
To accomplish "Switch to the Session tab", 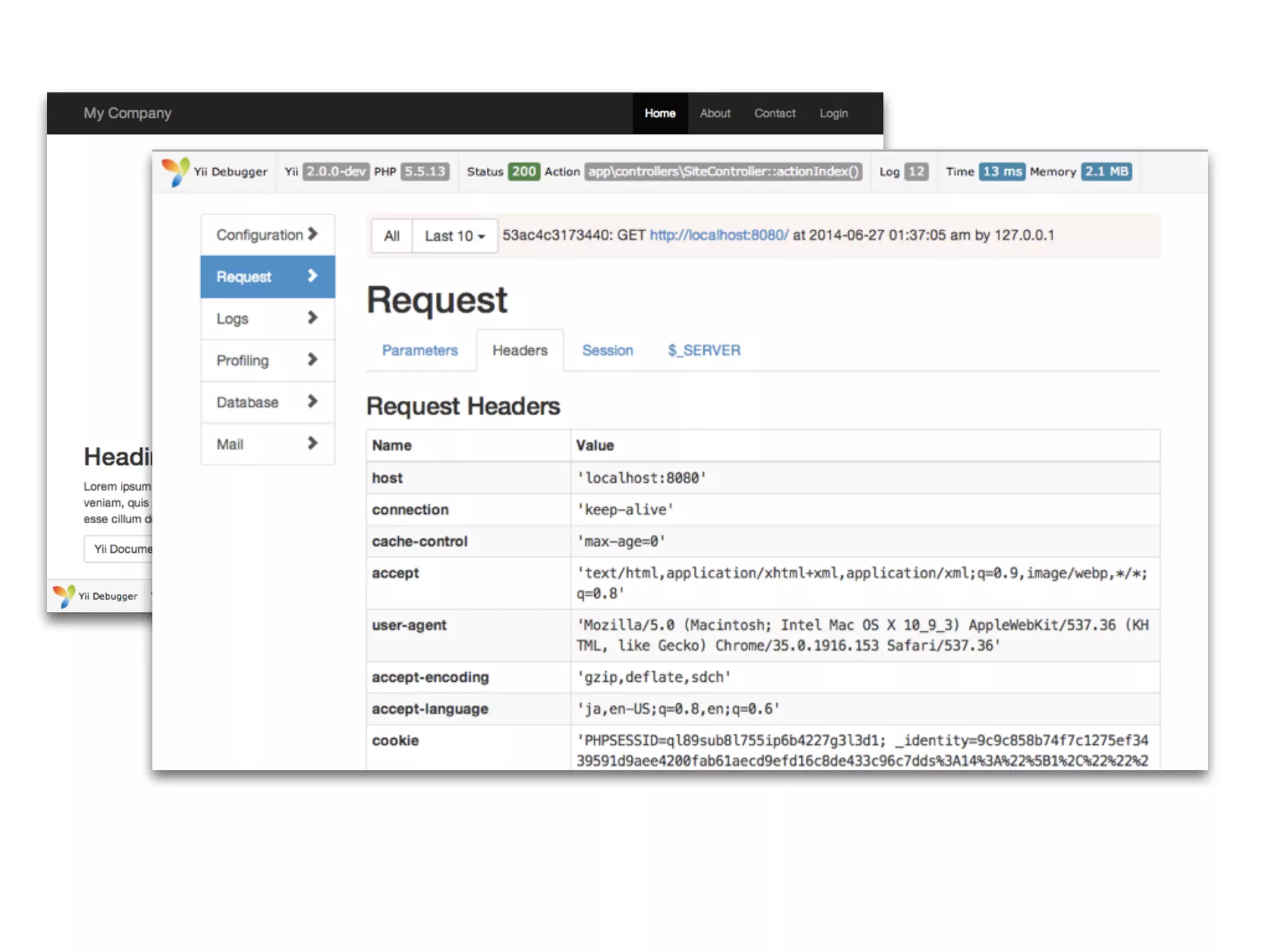I will click(607, 350).
